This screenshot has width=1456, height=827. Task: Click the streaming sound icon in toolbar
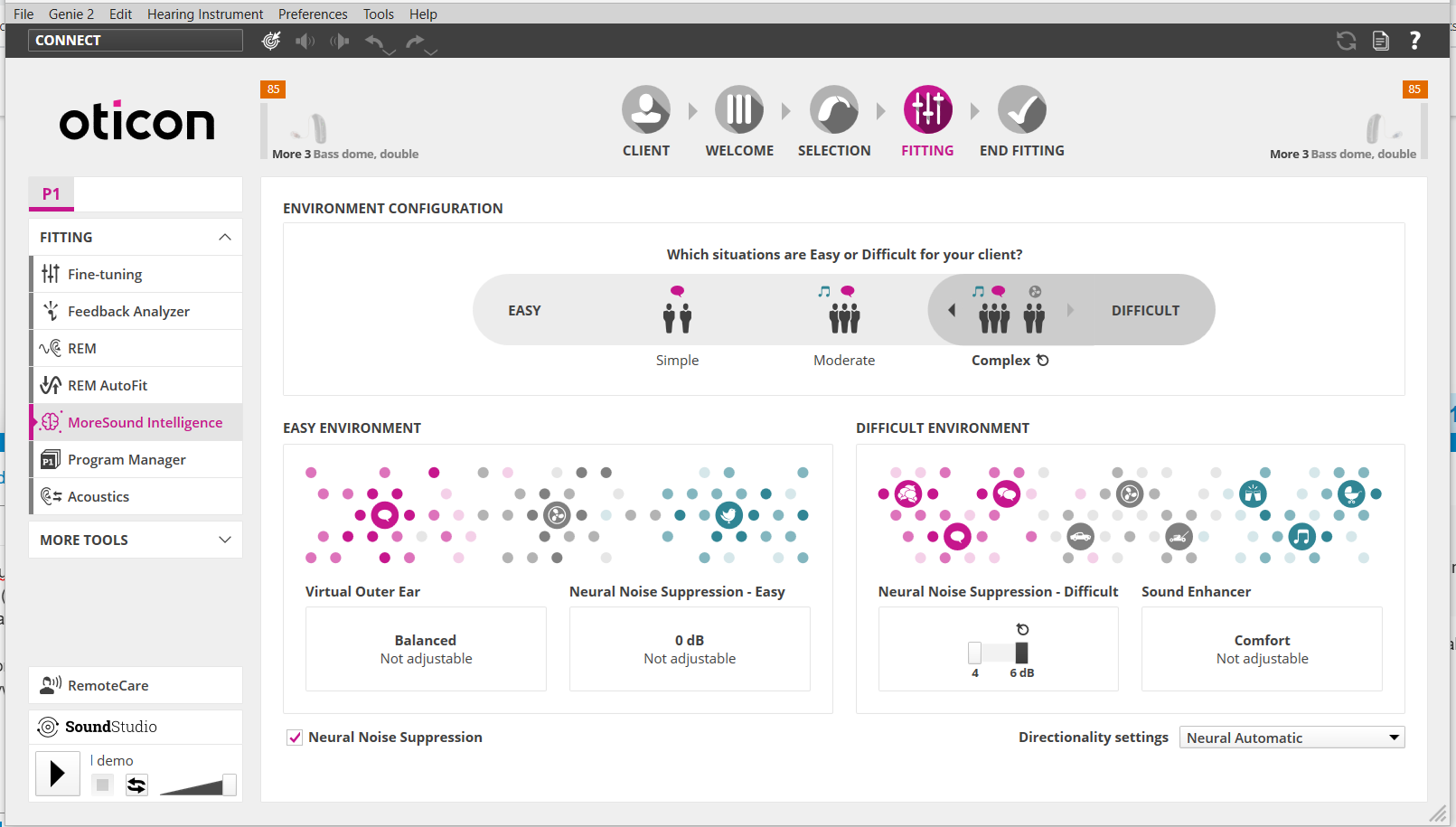tap(340, 41)
